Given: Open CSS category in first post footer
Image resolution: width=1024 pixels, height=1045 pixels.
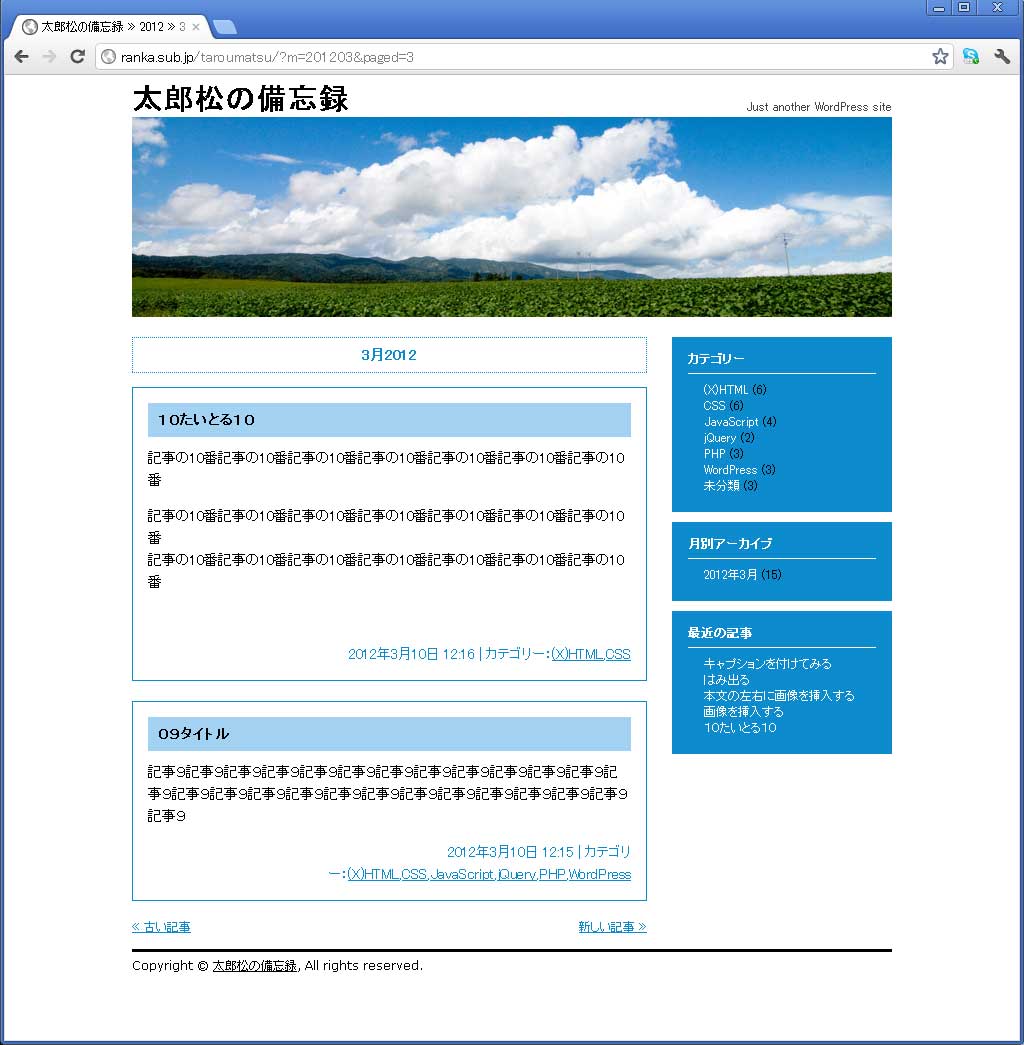Looking at the screenshot, I should [617, 654].
